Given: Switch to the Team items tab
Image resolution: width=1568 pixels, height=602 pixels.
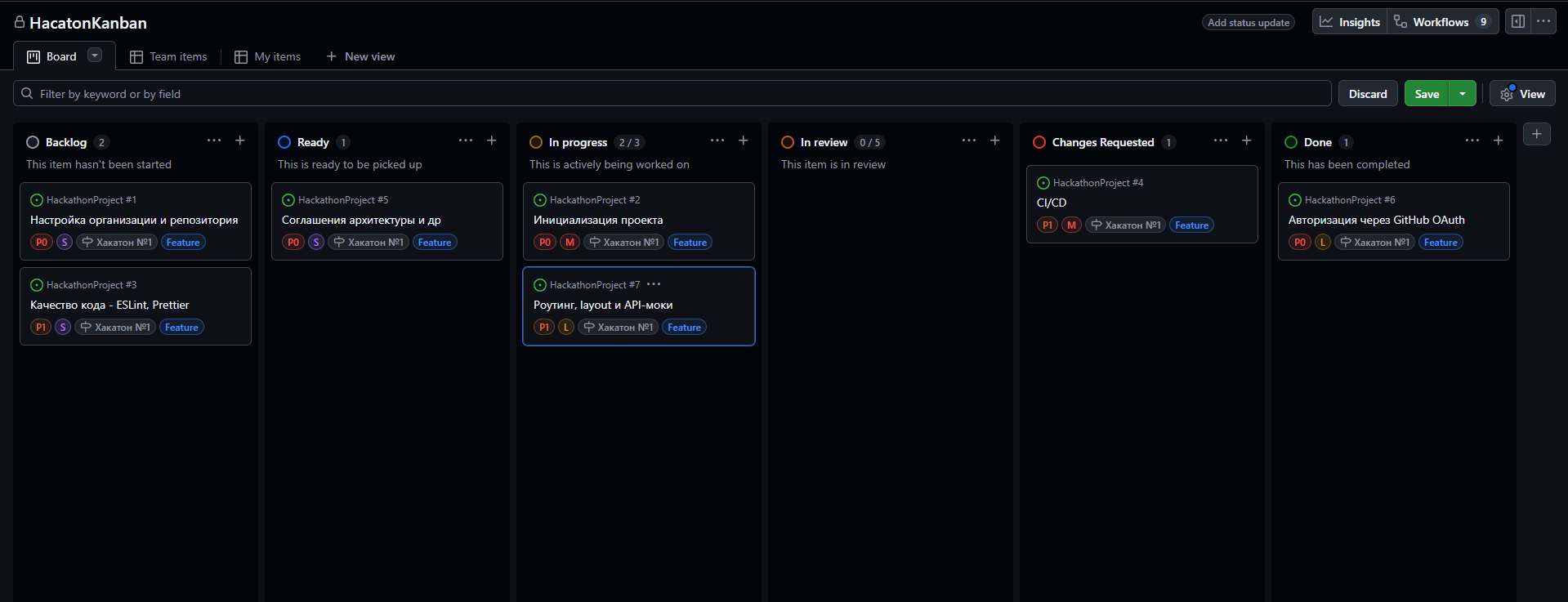Looking at the screenshot, I should pos(169,56).
